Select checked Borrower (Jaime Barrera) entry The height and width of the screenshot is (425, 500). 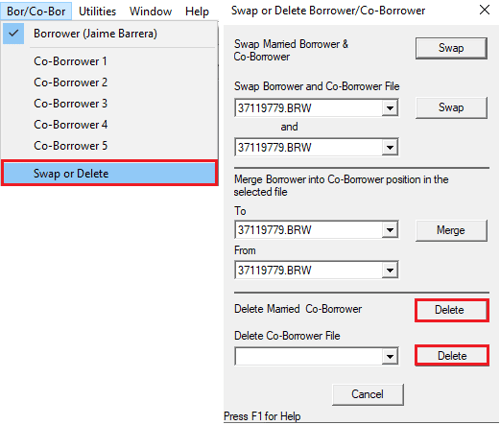(x=109, y=34)
